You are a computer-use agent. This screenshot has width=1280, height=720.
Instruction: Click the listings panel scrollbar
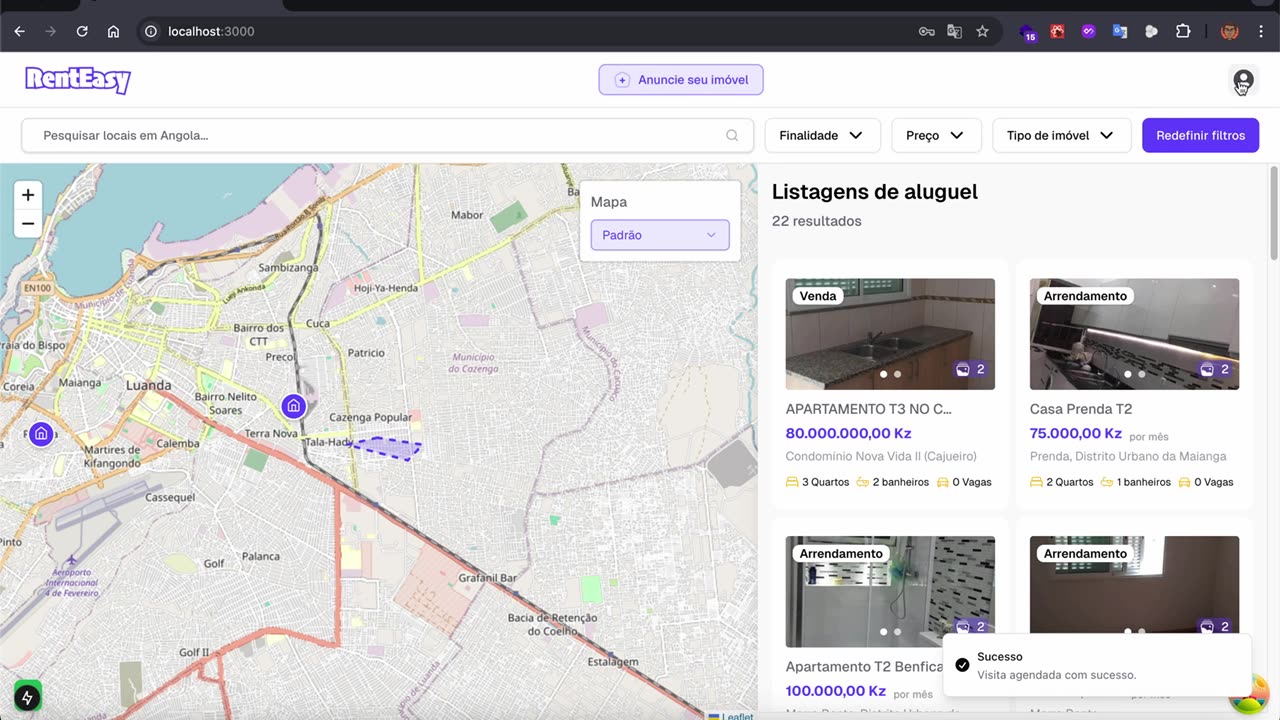click(1273, 212)
